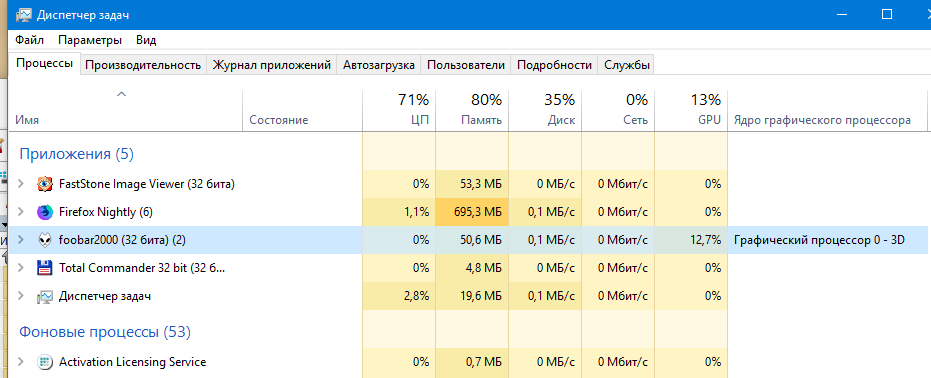Open the Файл menu
This screenshot has height=378, width=931.
(x=30, y=40)
